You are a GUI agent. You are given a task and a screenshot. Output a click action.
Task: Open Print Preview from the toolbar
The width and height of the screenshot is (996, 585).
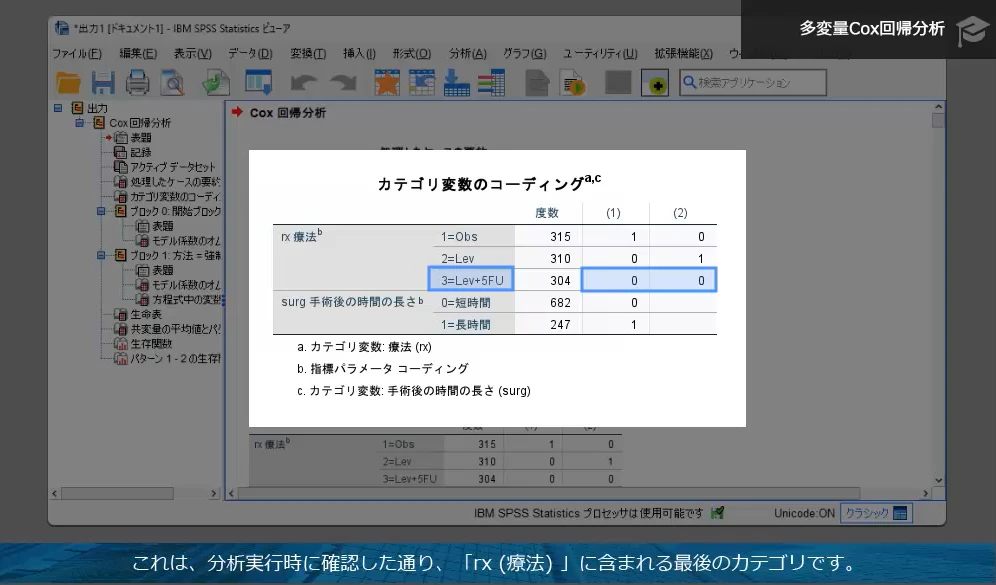point(173,83)
